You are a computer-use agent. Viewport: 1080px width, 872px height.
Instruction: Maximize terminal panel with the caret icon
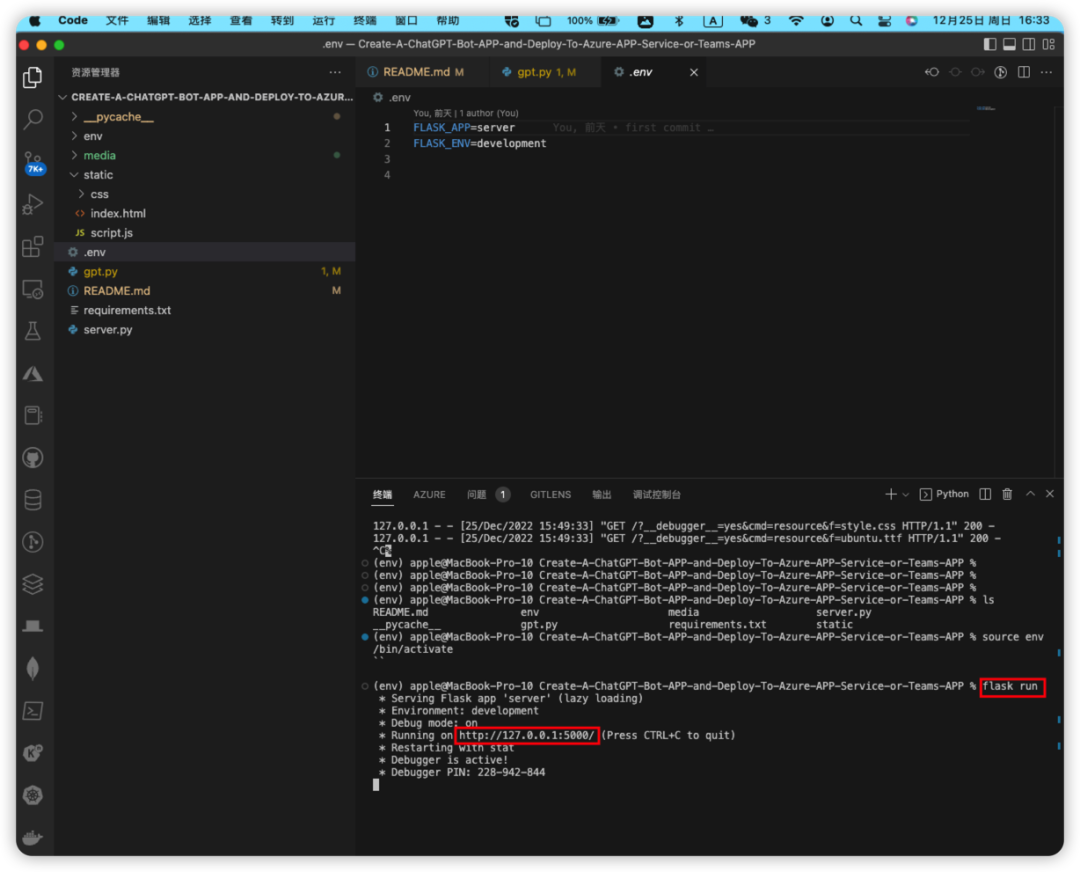point(1030,494)
